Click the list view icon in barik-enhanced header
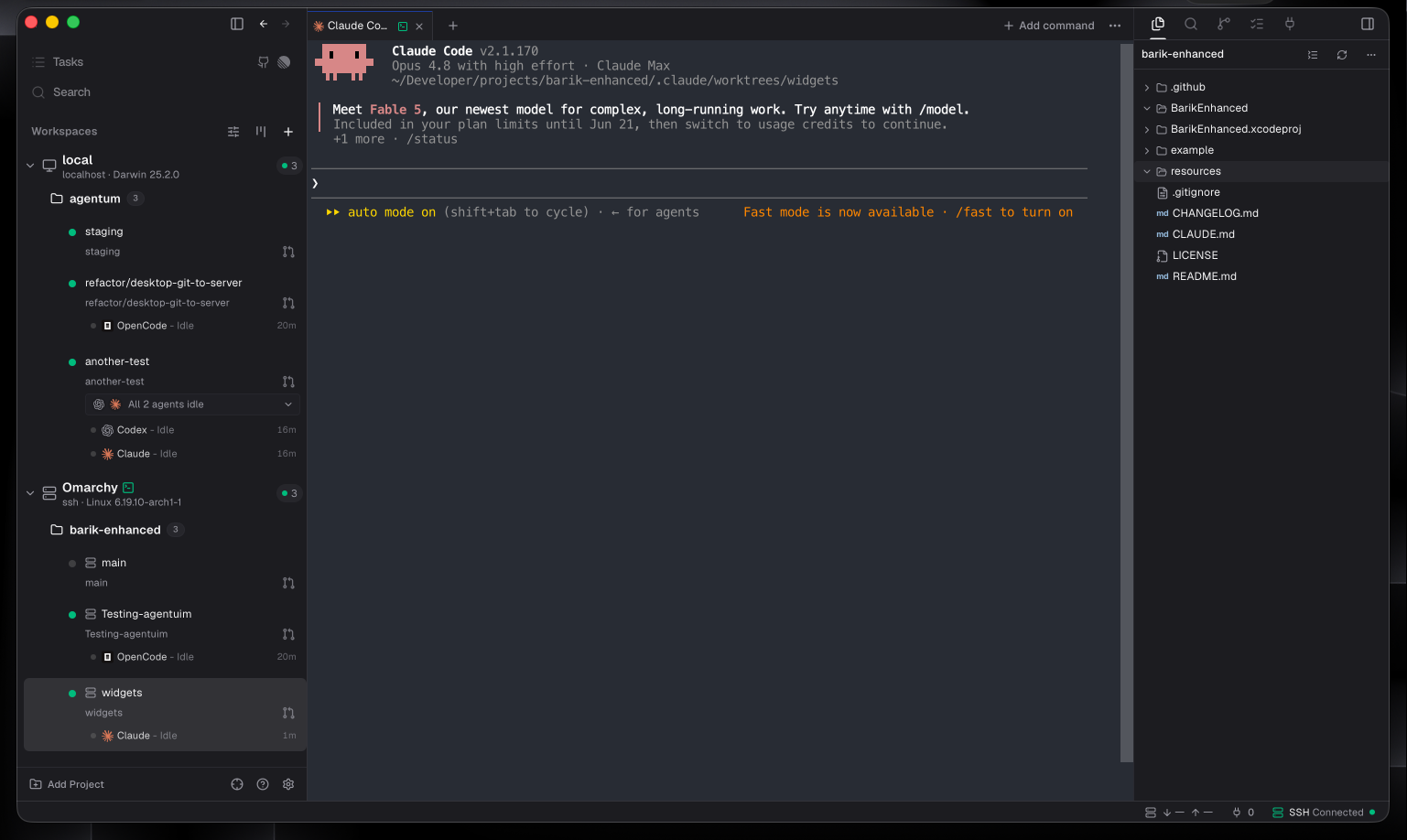The height and width of the screenshot is (840, 1407). tap(1313, 55)
